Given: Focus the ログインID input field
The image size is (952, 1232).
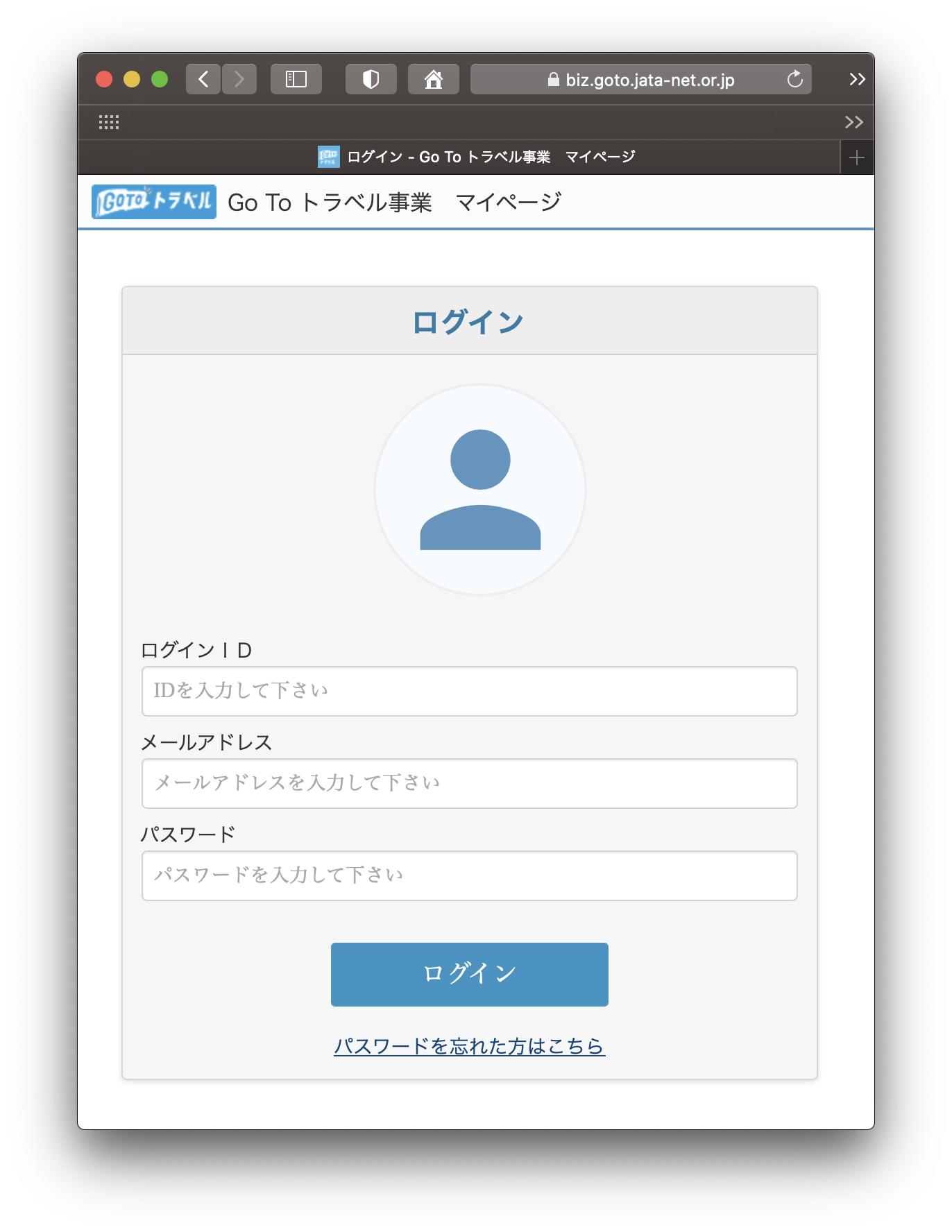Looking at the screenshot, I should tap(469, 691).
